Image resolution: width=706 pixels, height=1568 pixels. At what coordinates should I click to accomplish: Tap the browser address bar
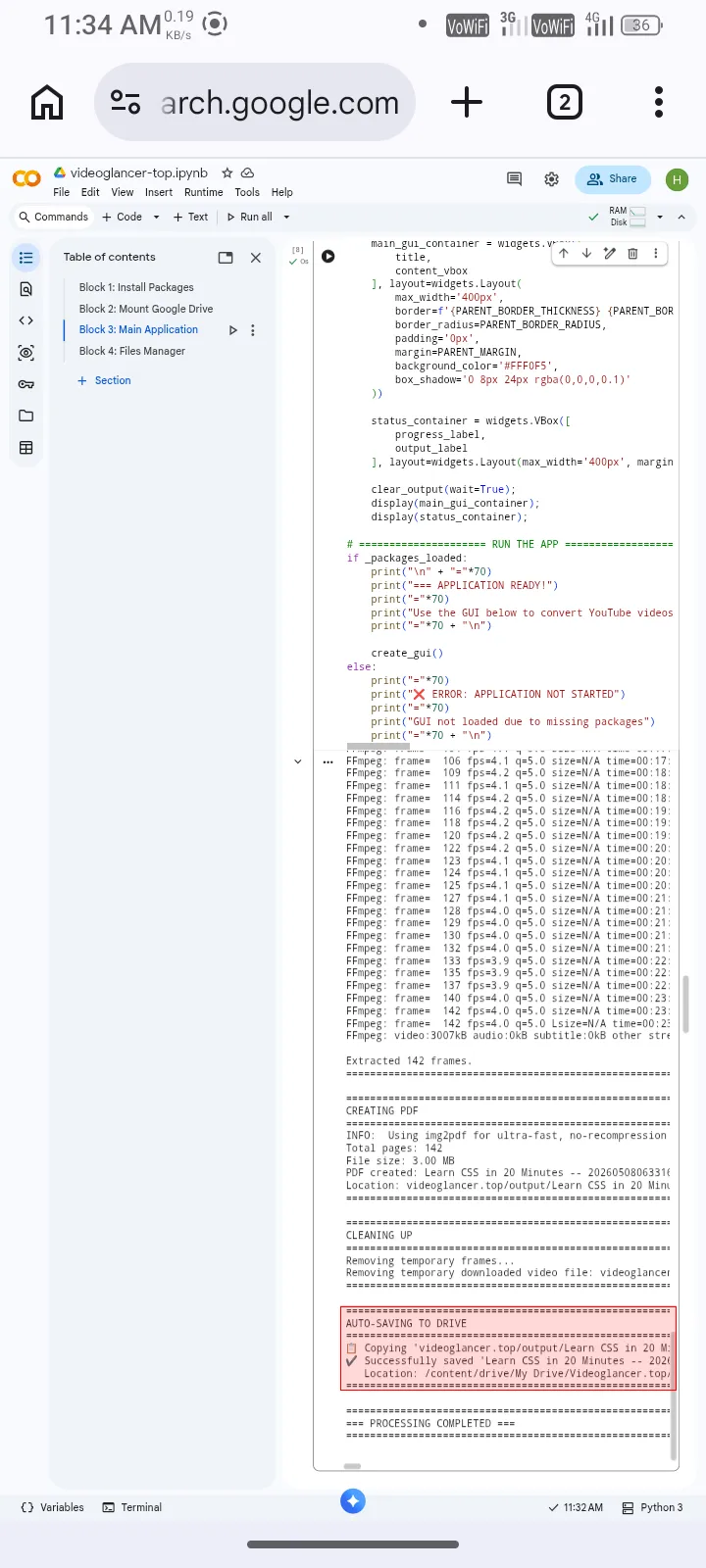(x=255, y=102)
